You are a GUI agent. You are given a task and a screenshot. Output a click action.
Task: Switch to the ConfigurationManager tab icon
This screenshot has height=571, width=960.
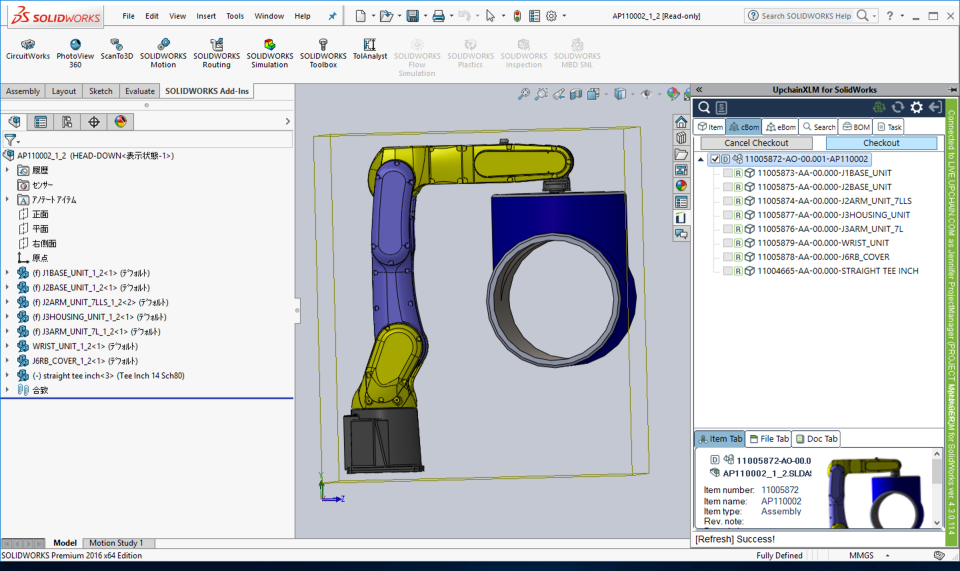click(x=67, y=122)
